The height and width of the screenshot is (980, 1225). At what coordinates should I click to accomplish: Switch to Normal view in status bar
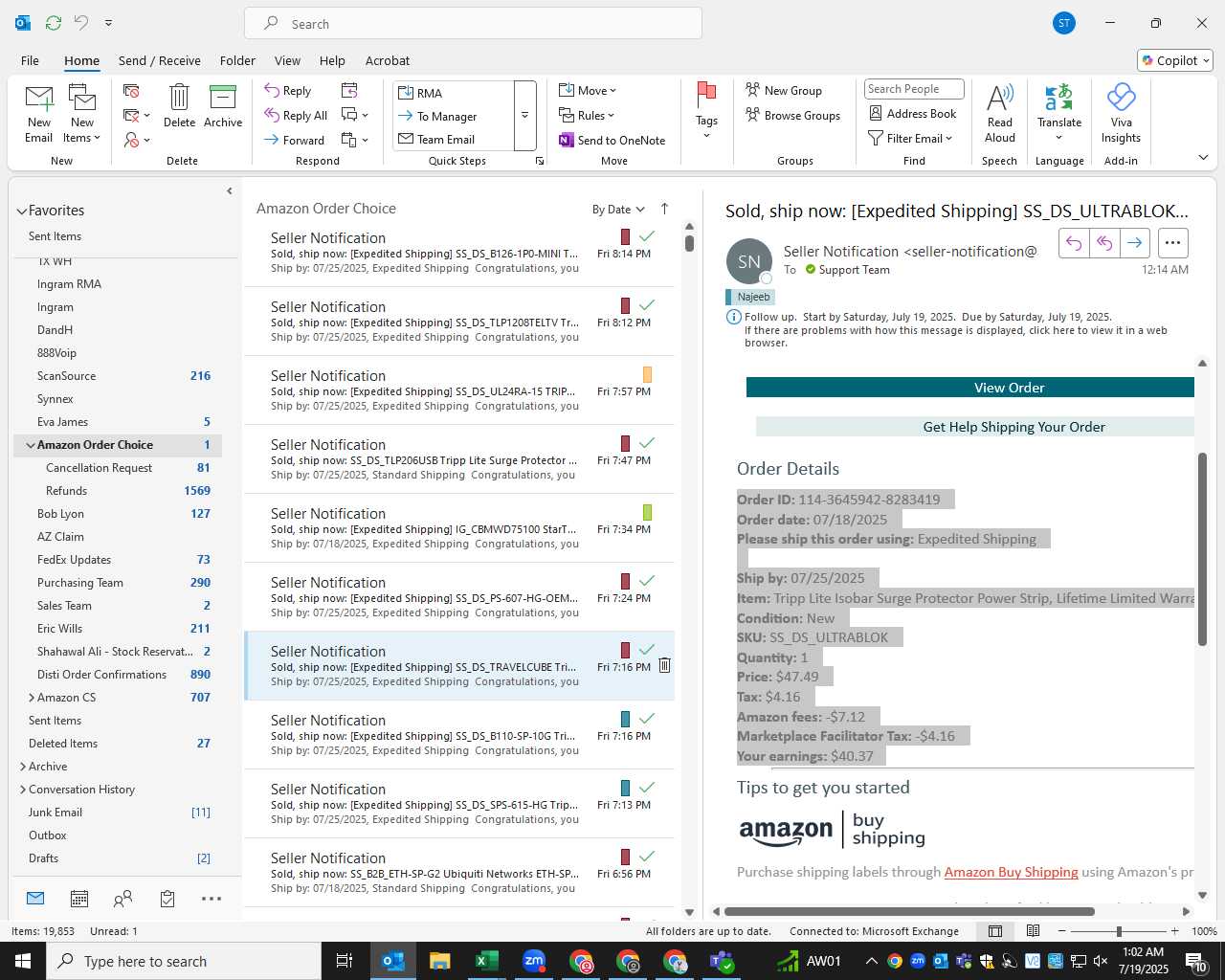995,931
